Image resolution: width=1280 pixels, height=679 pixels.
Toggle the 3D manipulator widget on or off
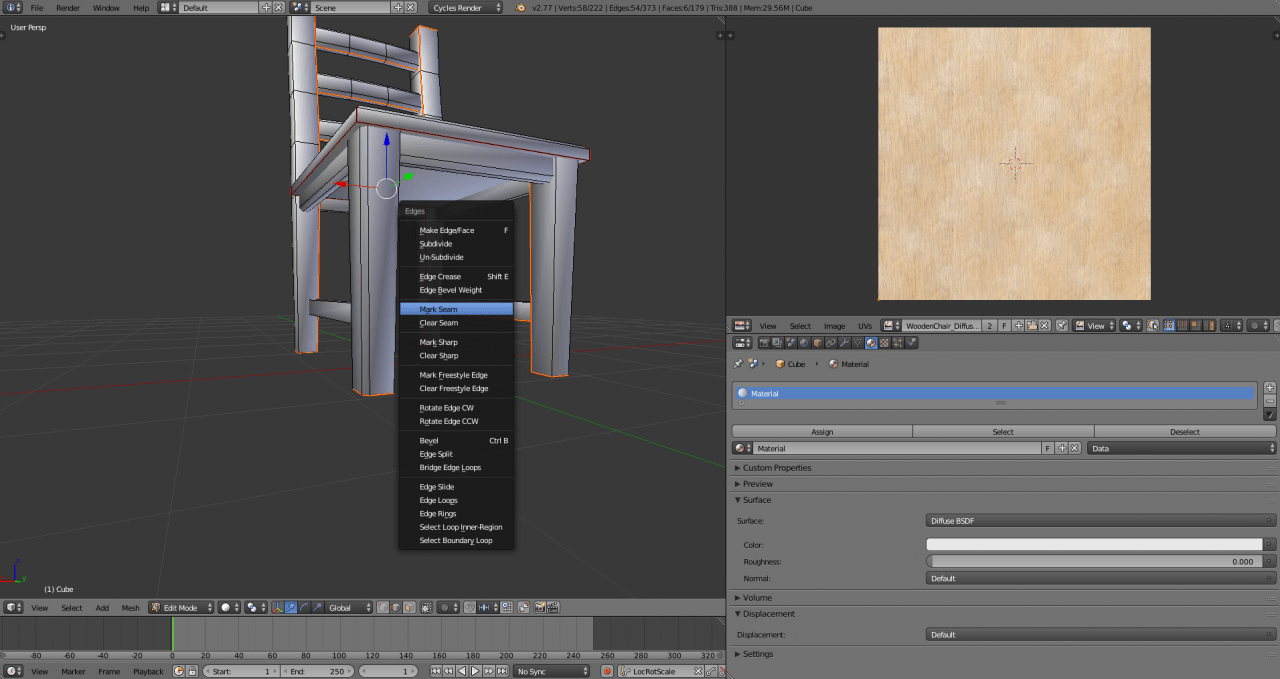[278, 607]
